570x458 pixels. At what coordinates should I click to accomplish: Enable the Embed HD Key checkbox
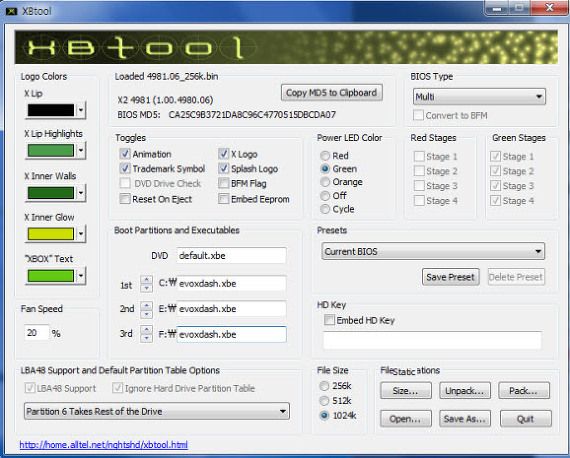click(x=329, y=320)
